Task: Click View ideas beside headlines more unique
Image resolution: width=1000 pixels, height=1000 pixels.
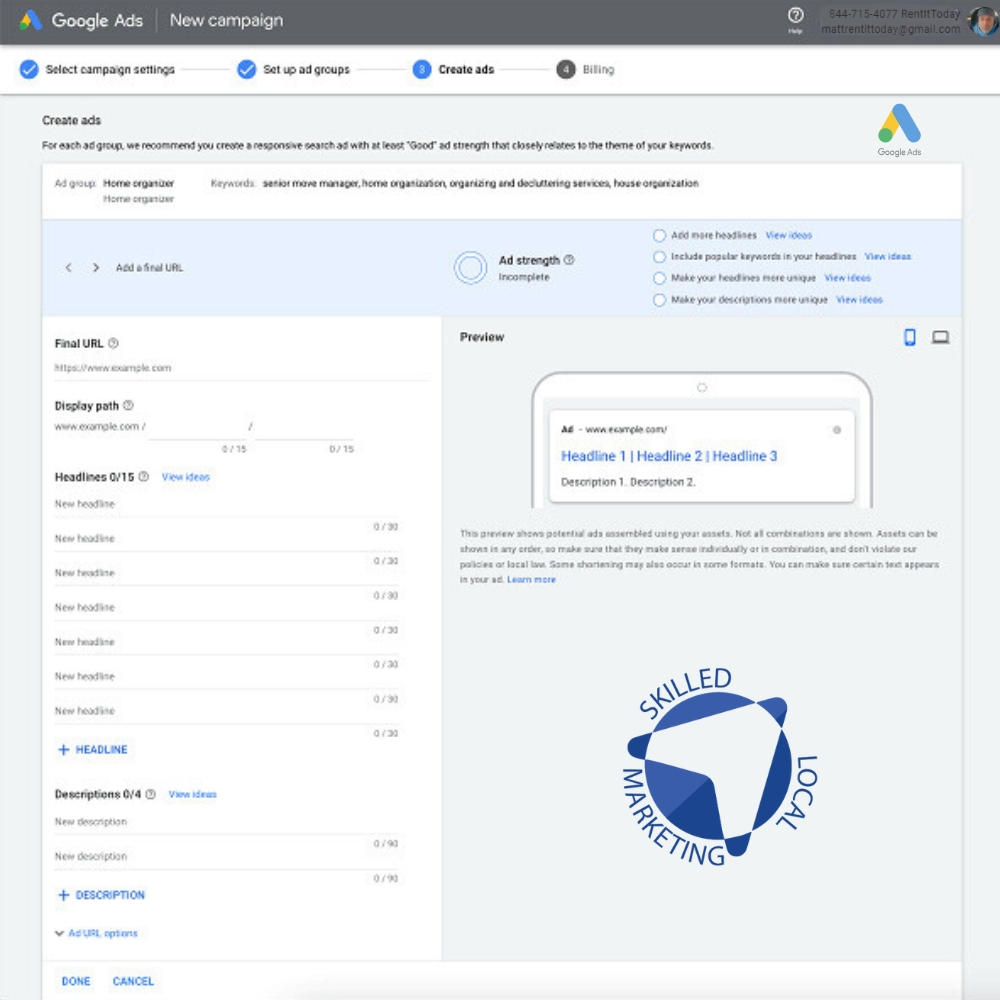Action: [x=848, y=278]
